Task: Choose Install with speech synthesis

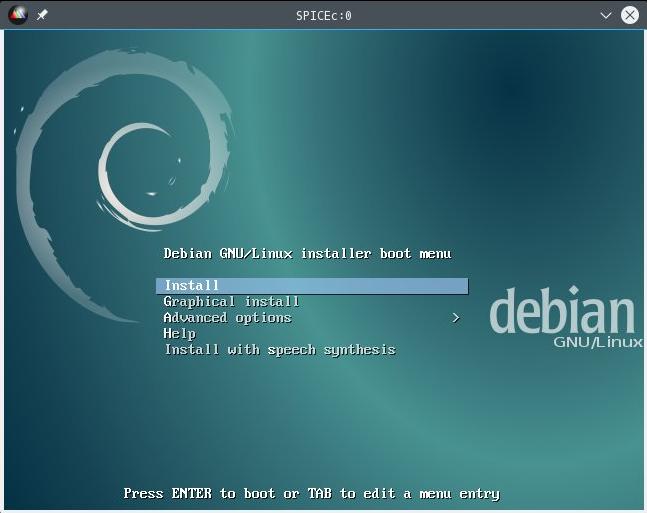Action: (280, 350)
